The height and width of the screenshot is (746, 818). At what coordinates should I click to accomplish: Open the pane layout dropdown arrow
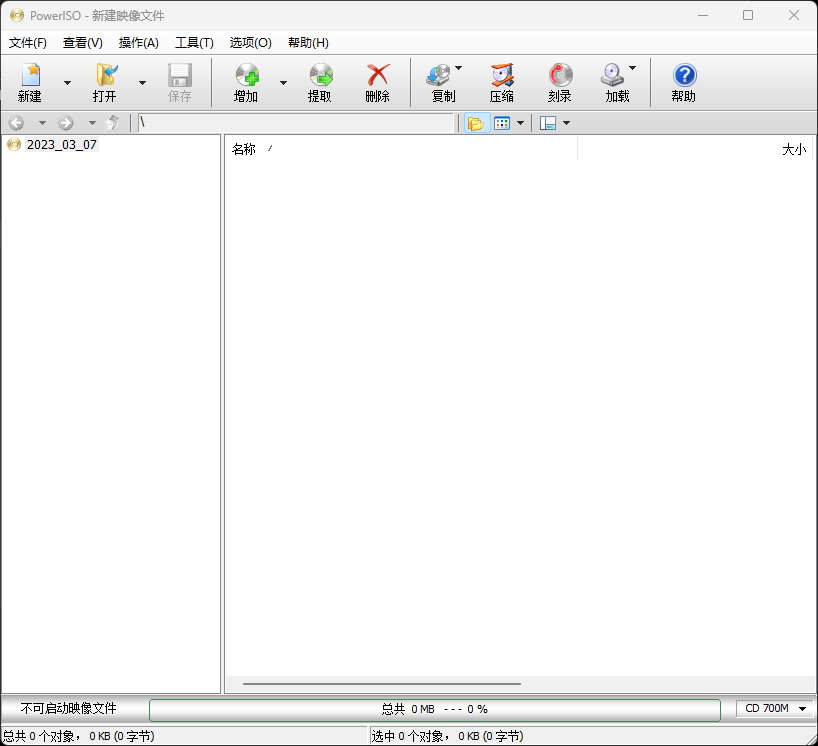coord(567,123)
